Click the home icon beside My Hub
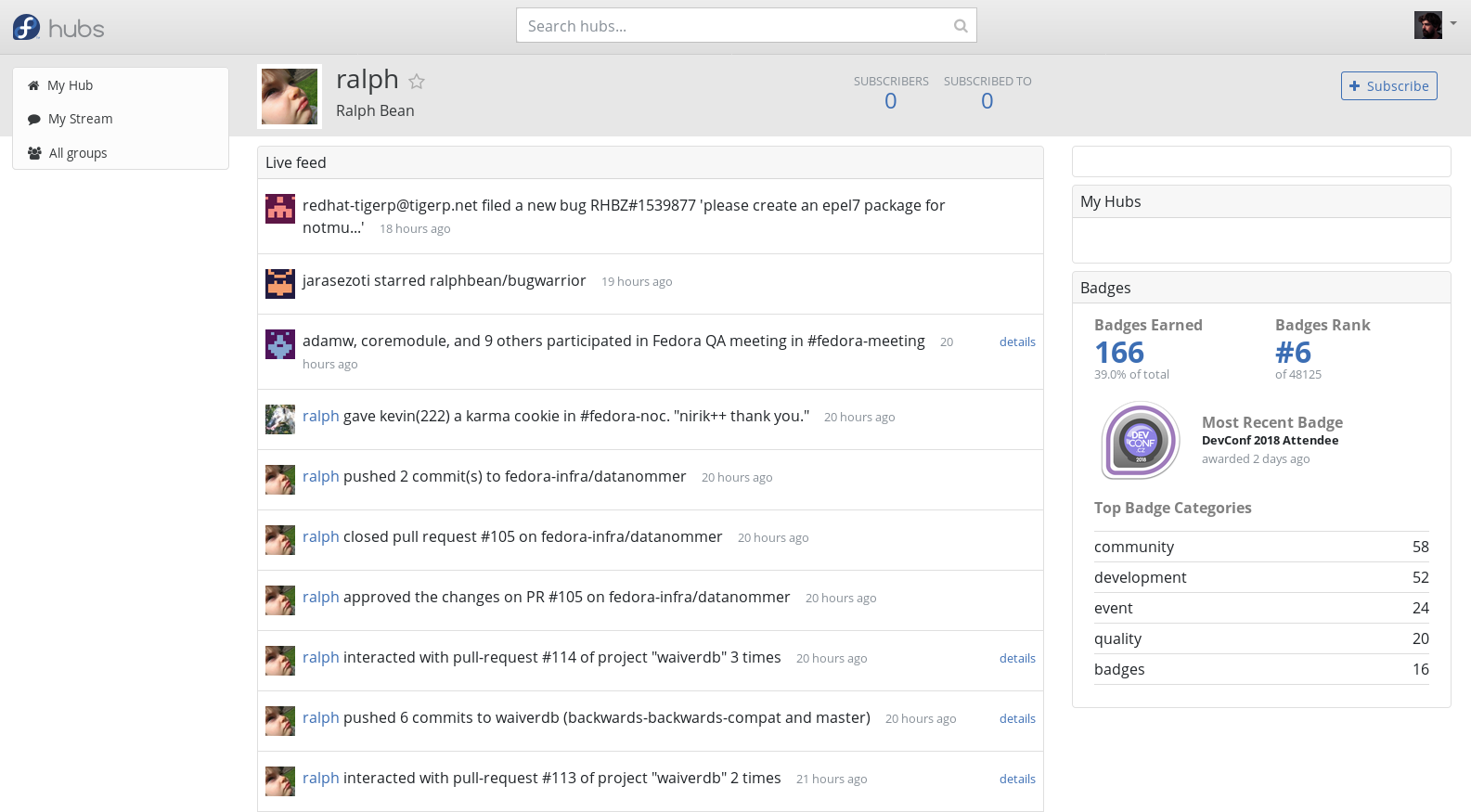 point(34,85)
